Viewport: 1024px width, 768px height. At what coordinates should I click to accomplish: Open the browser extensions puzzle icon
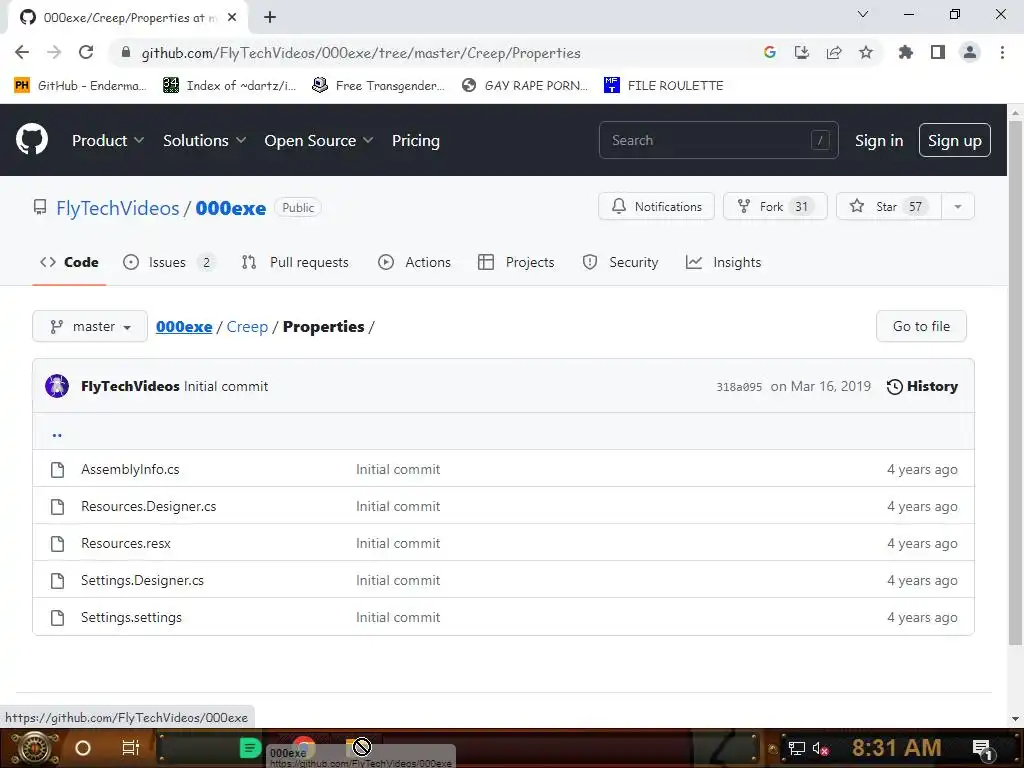(906, 52)
